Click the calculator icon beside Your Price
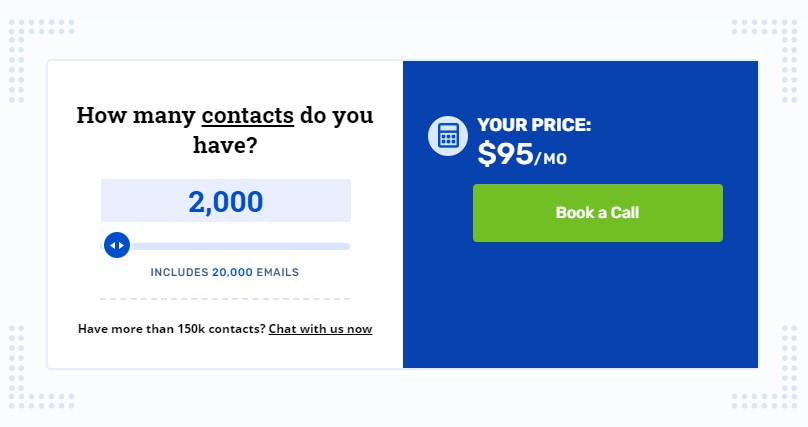 [448, 136]
